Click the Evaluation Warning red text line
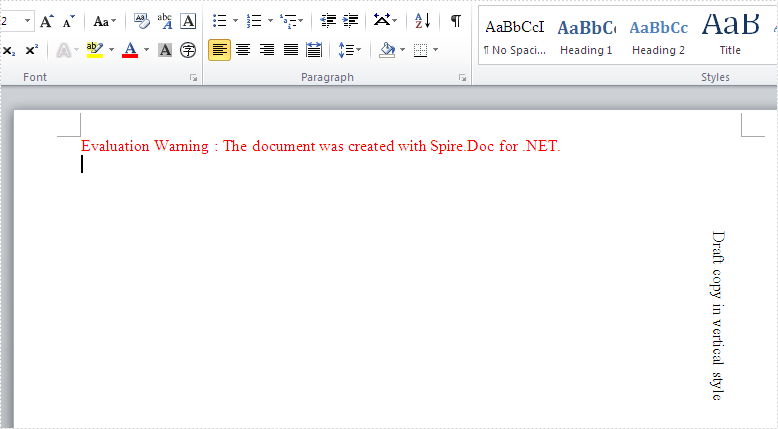The height and width of the screenshot is (429, 778). (x=321, y=146)
